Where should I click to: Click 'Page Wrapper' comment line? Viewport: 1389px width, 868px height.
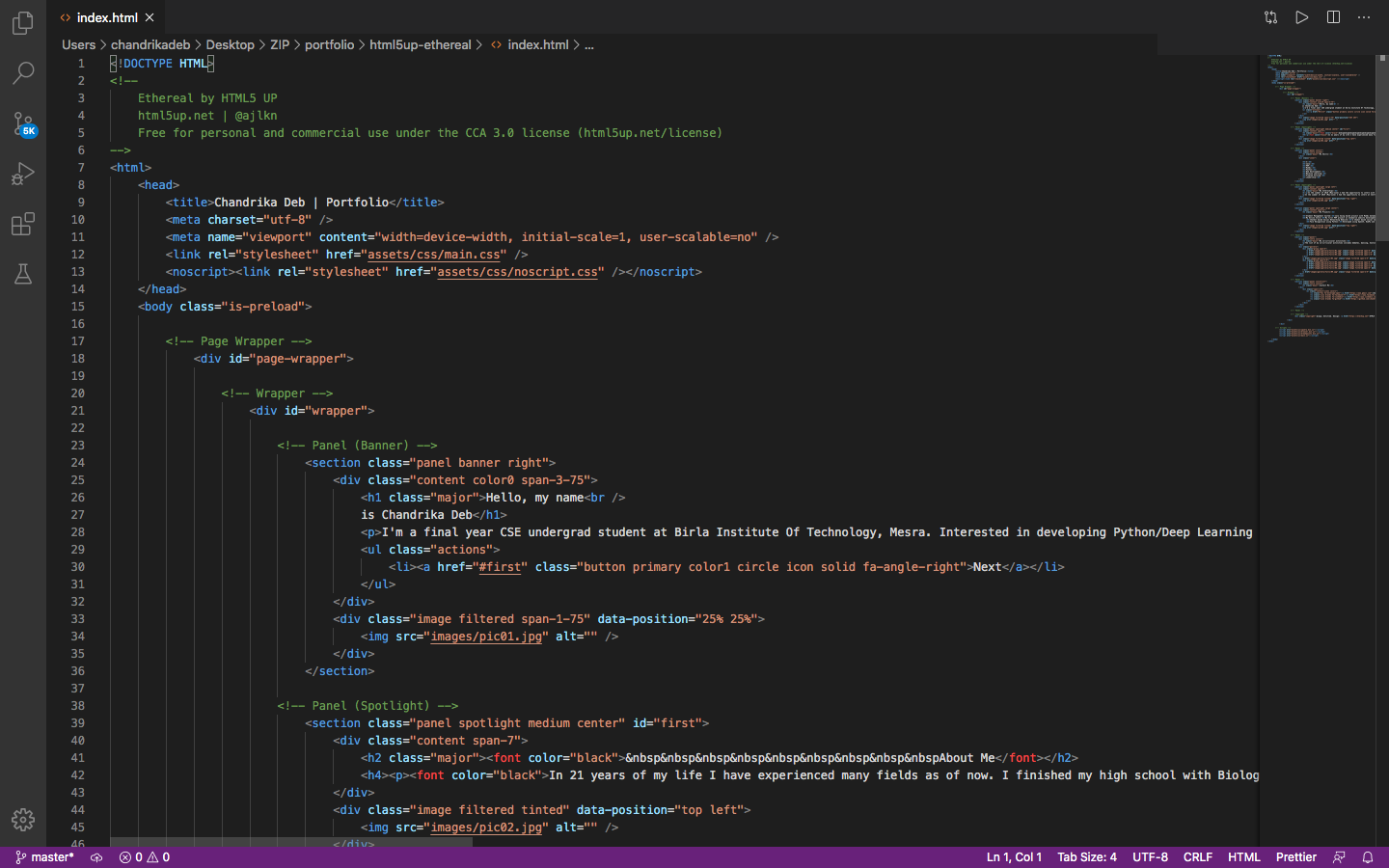[238, 341]
